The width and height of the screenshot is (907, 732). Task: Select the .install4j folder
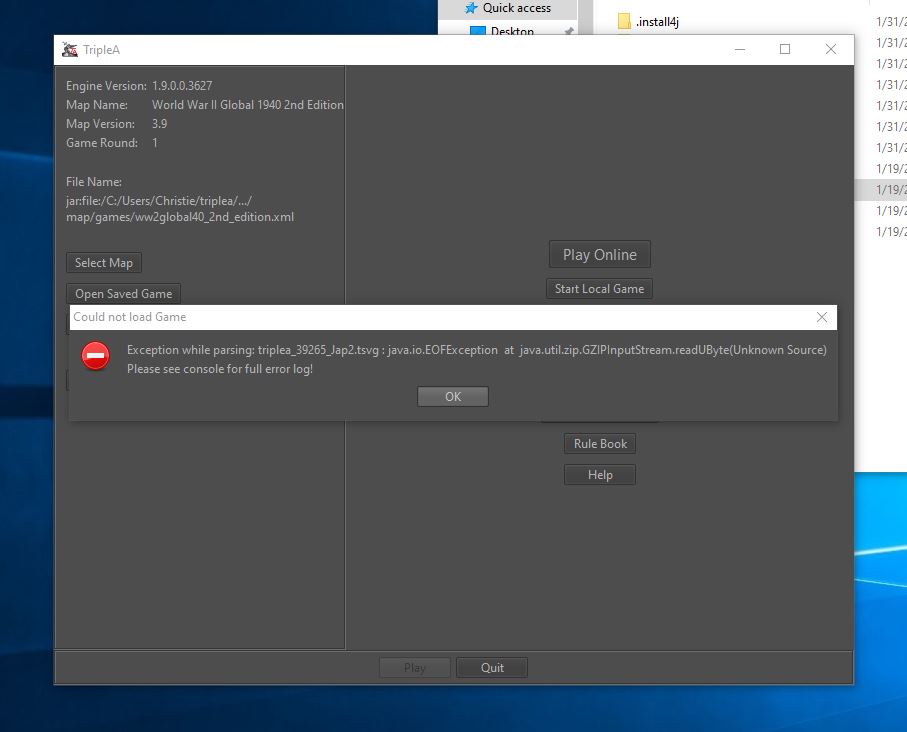[658, 21]
